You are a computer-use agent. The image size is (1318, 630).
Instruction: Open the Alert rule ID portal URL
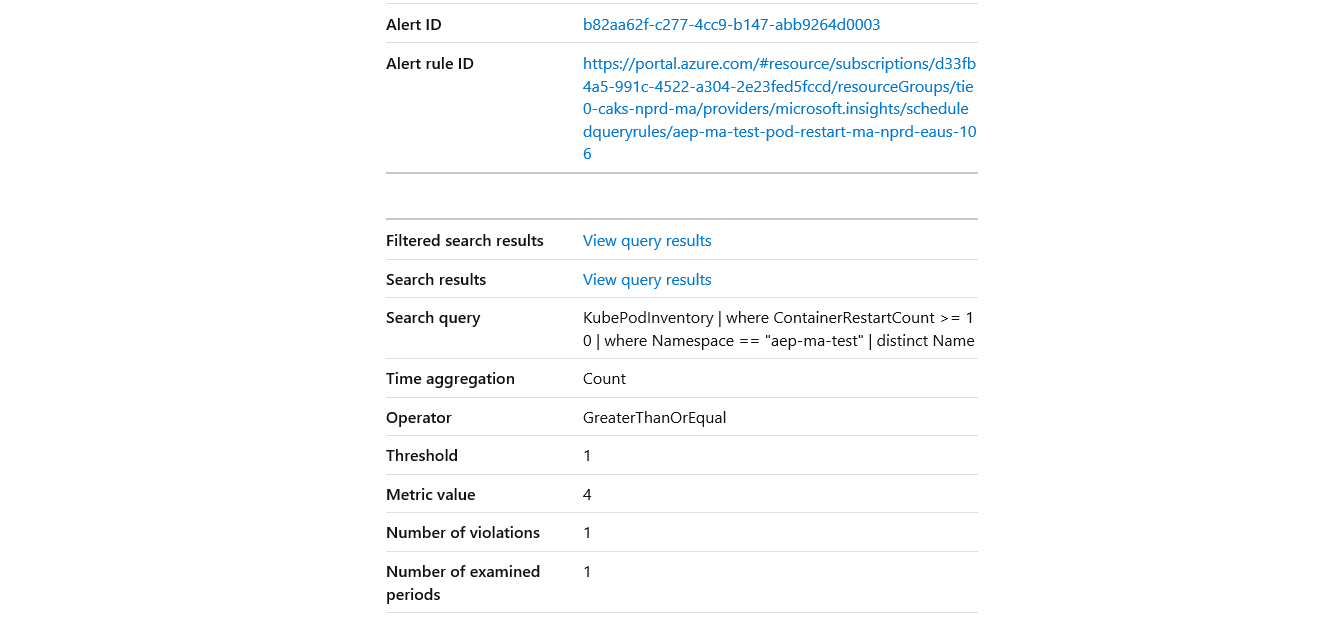point(779,108)
